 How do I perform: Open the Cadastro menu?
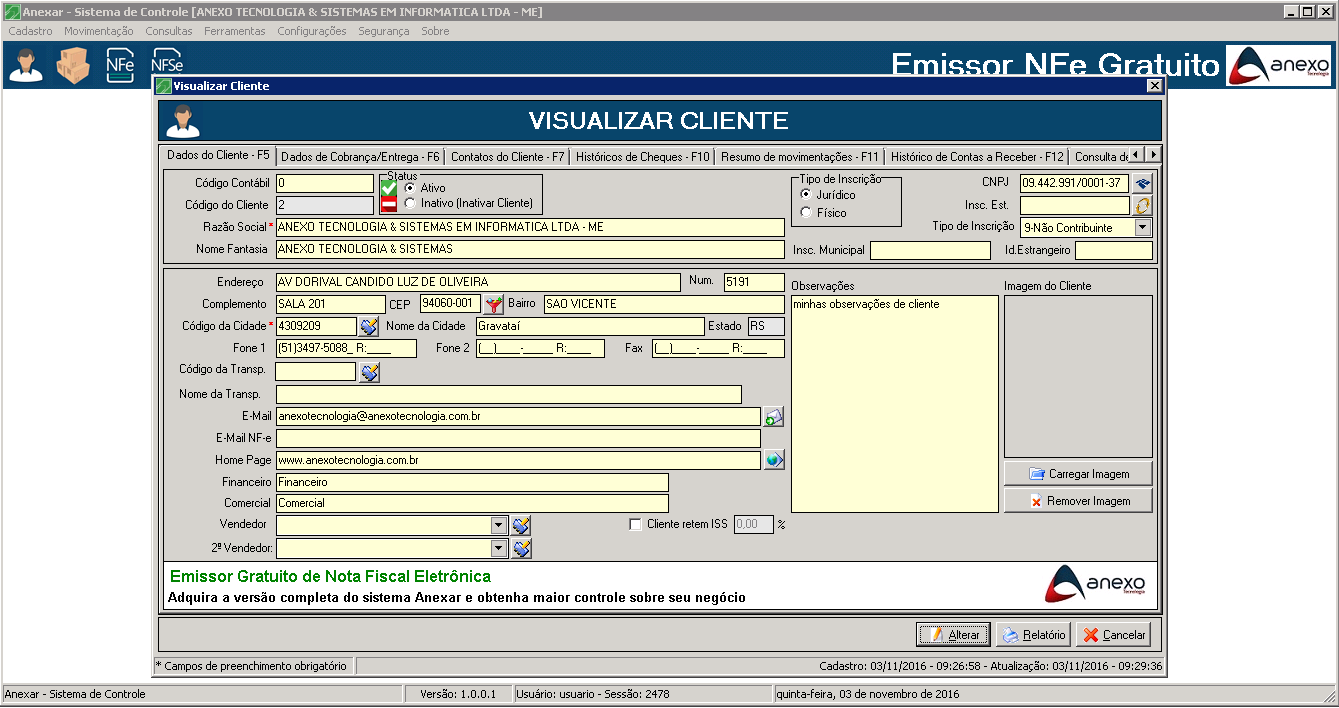point(30,31)
